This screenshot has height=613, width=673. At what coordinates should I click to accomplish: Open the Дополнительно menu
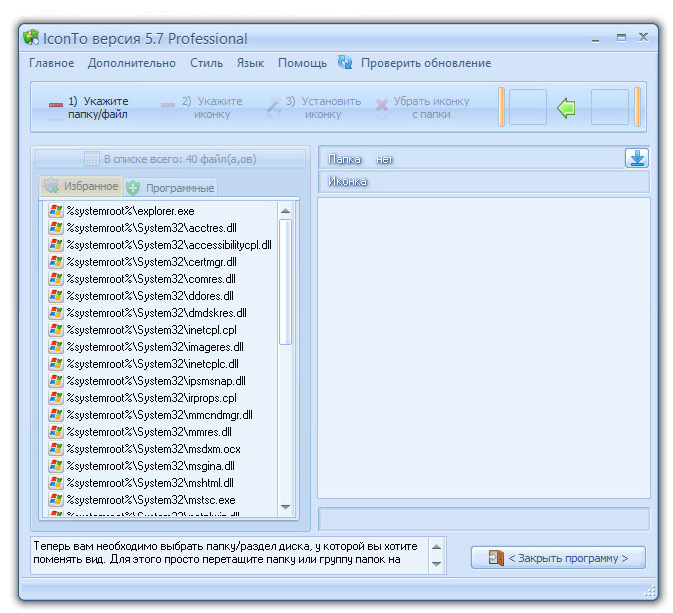[132, 63]
